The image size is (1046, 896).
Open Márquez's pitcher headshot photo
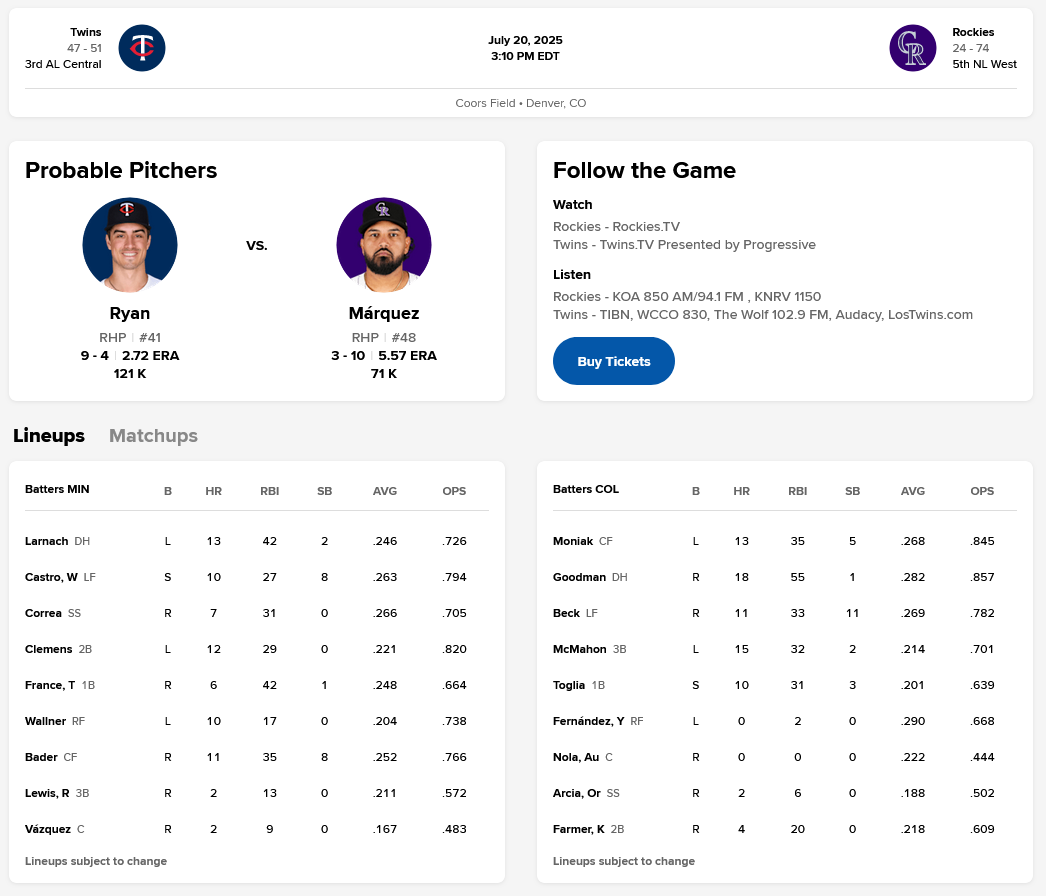pos(384,245)
